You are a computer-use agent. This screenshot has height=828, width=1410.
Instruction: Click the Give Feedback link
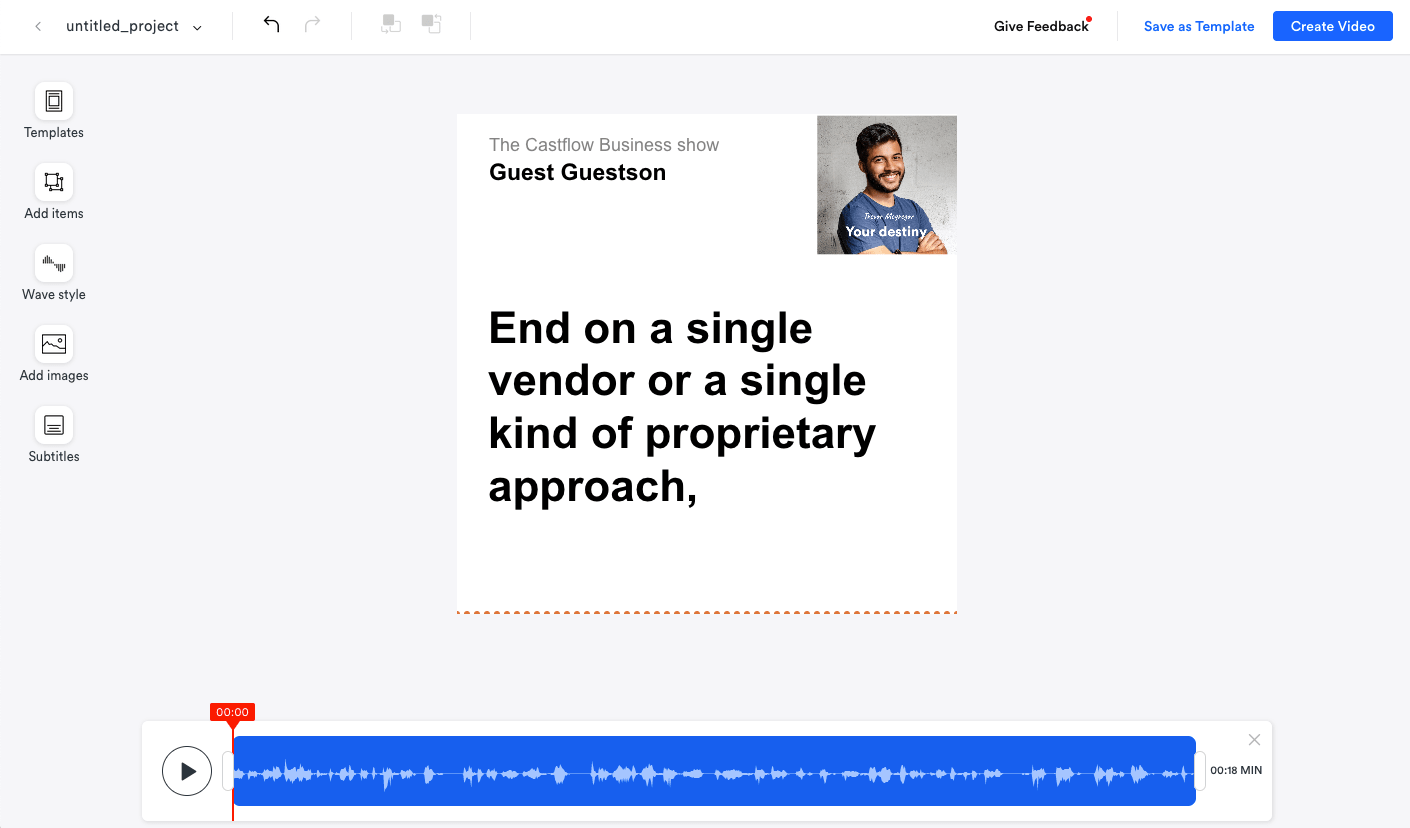pos(1041,27)
